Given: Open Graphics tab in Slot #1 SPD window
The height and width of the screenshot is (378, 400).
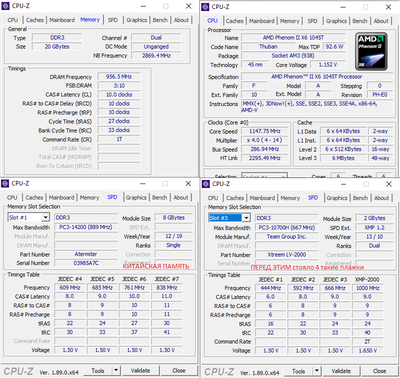Looking at the screenshot, I should tap(136, 197).
